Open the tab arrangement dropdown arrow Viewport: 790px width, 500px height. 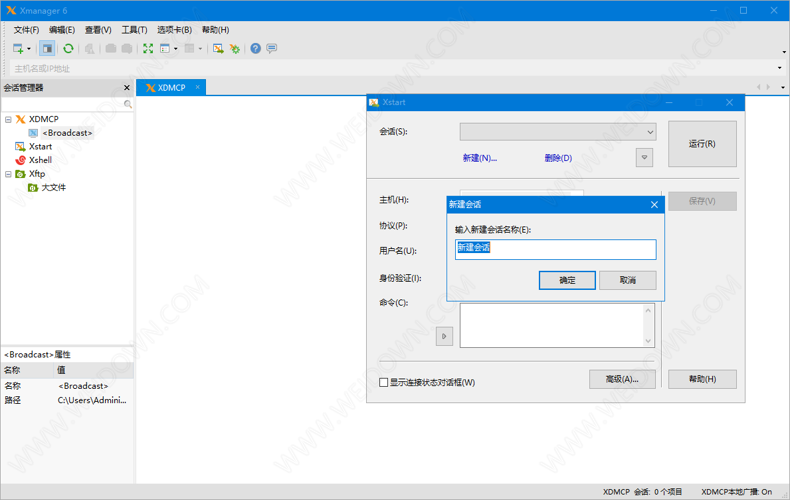click(x=175, y=49)
